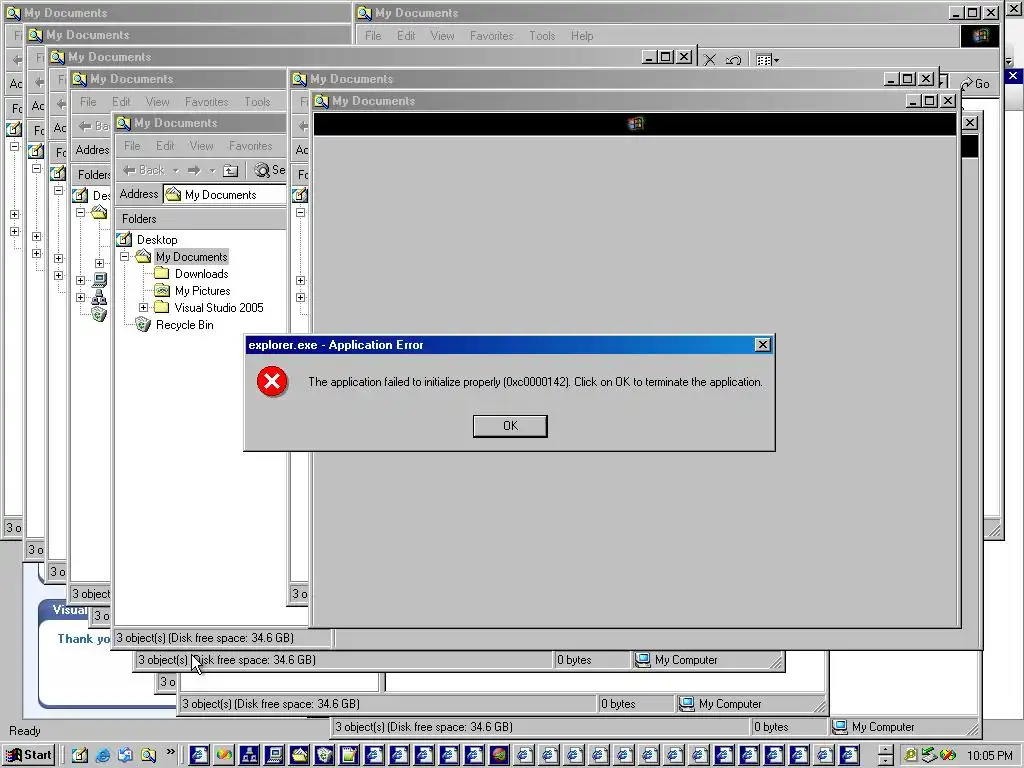
Task: Click the taskbar row scroll down arrow
Action: tap(884, 761)
